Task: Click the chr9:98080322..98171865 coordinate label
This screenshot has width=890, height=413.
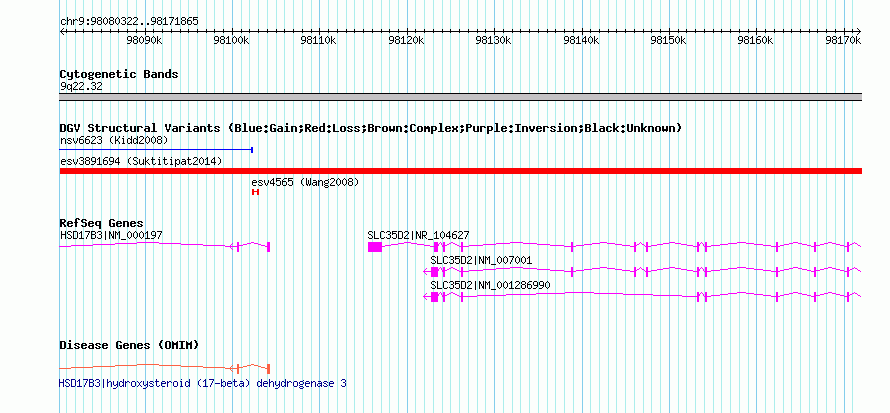Action: (129, 22)
